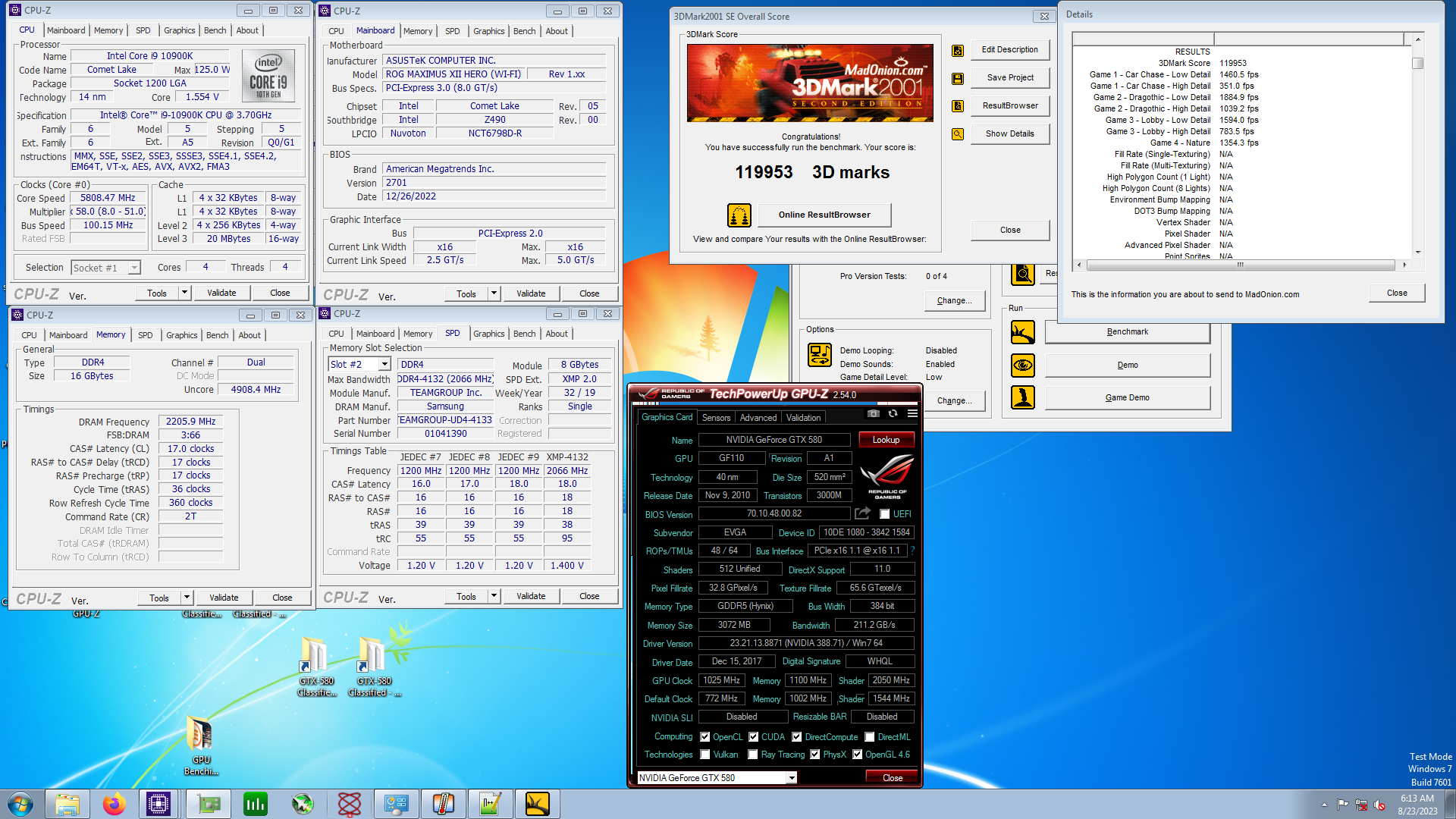Click the CPU-Z taskbar icon
The image size is (1456, 819).
click(x=158, y=804)
